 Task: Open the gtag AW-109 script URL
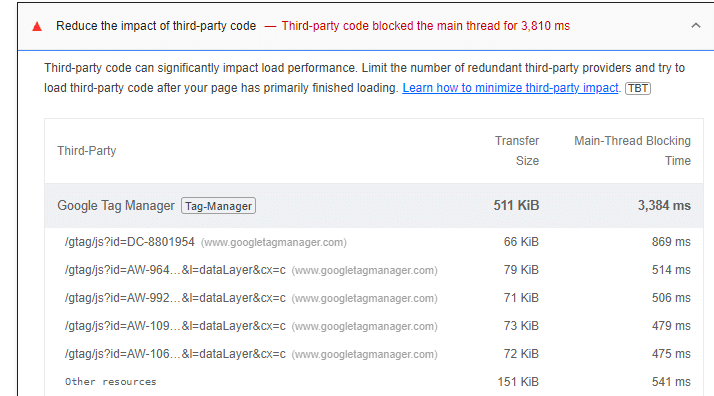[175, 326]
